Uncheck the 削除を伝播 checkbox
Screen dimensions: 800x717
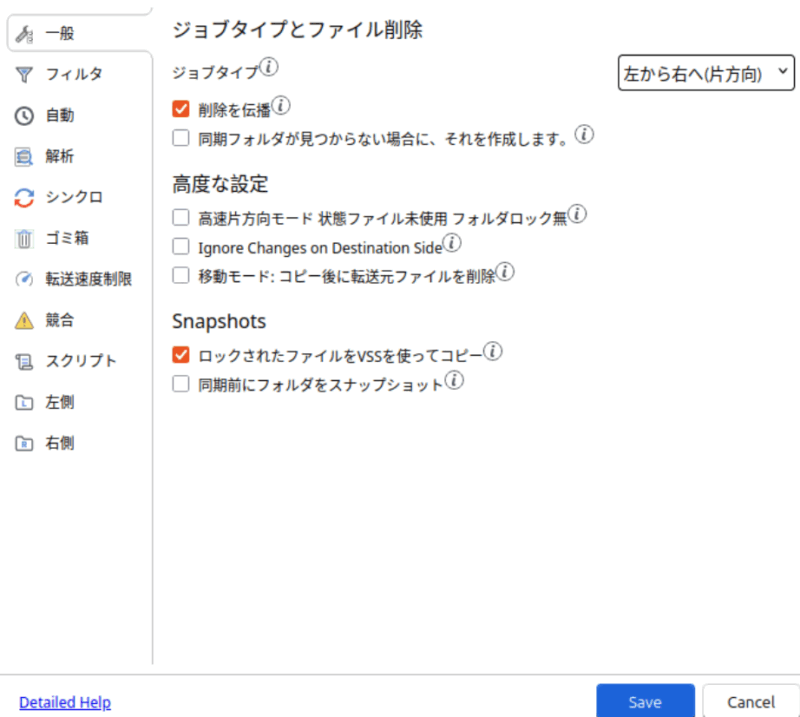(x=181, y=108)
